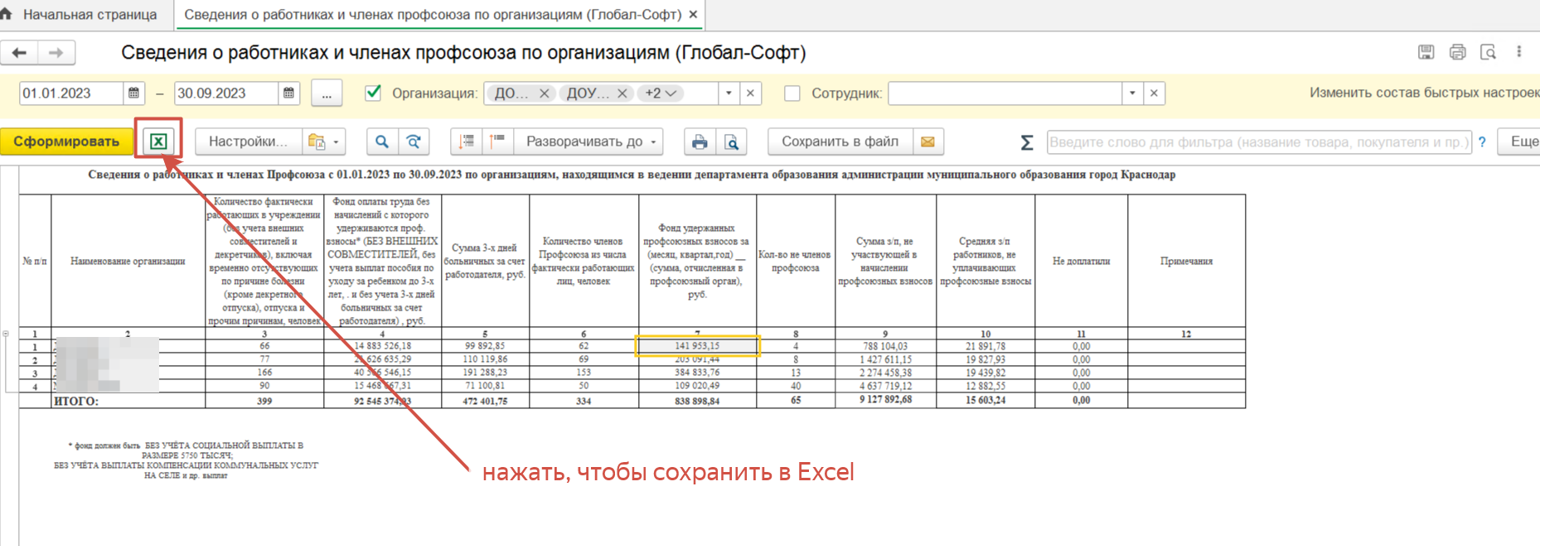Expand the +2 organizations chip
Viewport: 1543px width, 546px height.
661,93
